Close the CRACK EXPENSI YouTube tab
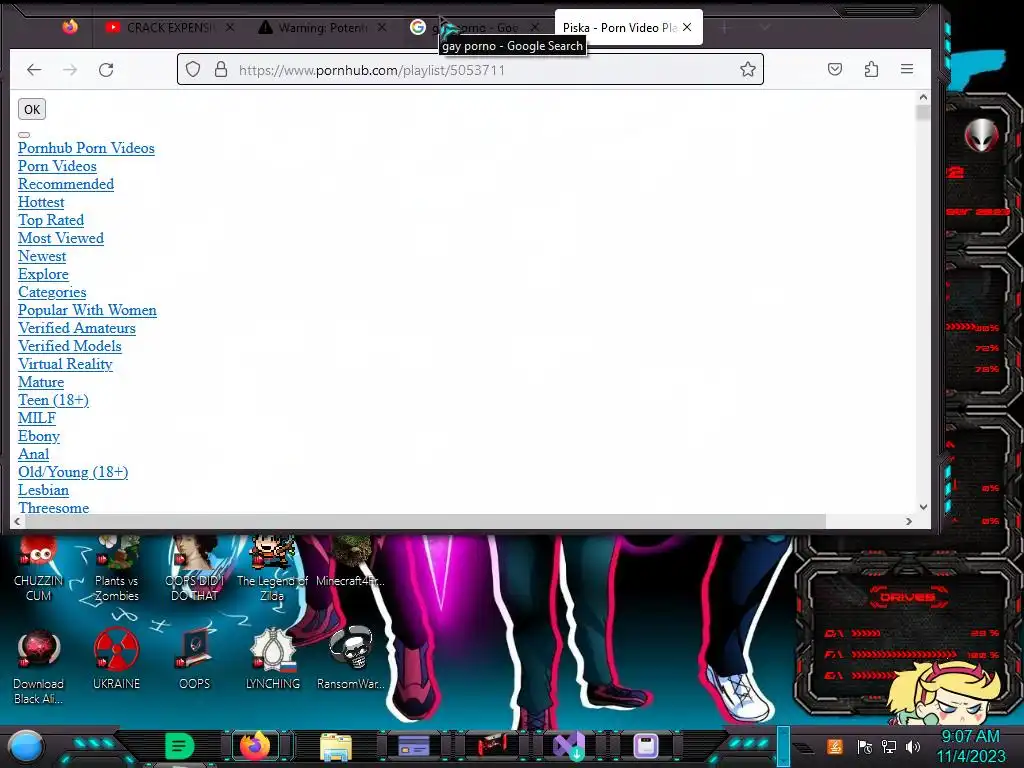Screen dimensions: 1024x768 (230, 27)
